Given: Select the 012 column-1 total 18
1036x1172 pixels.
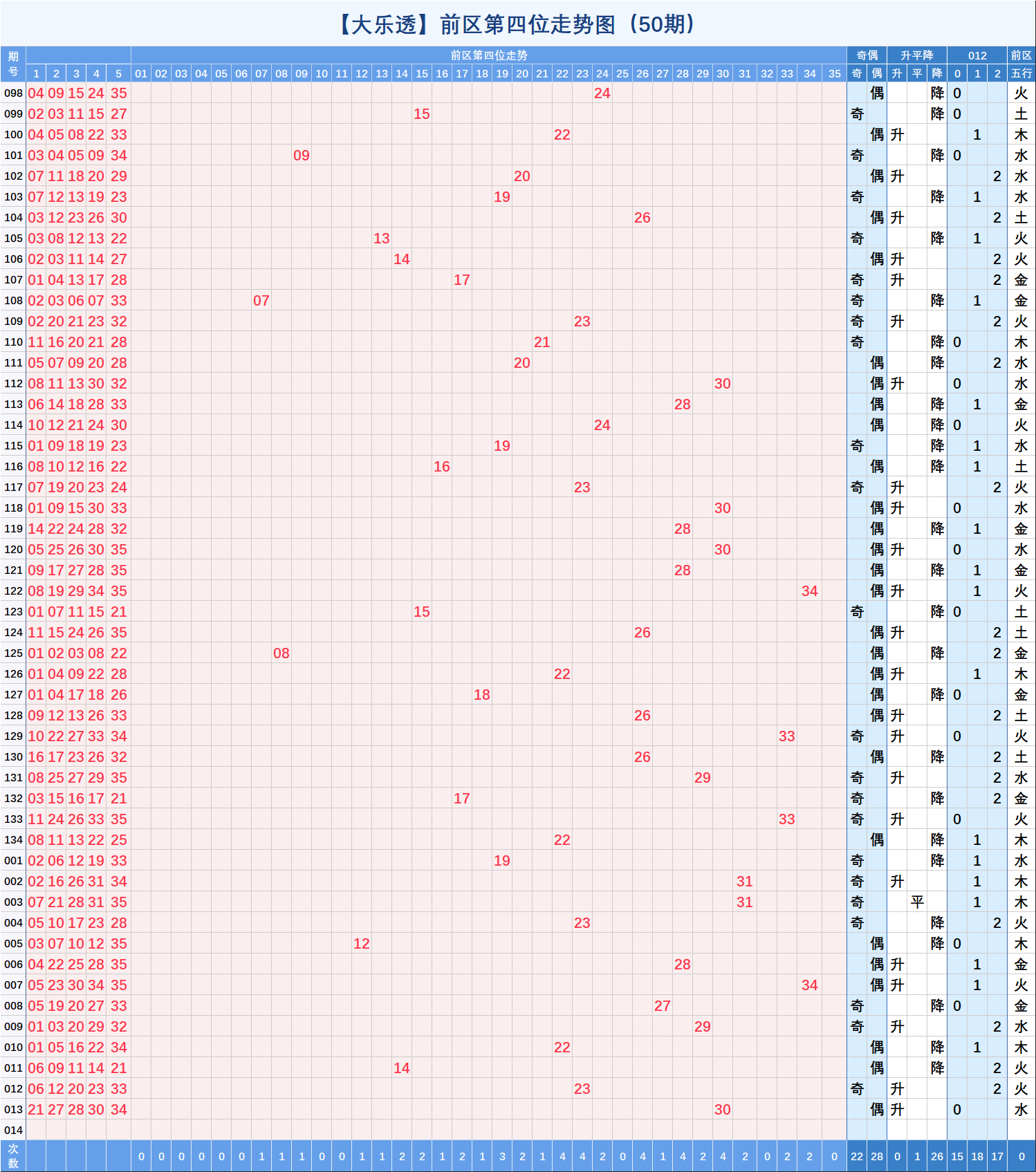Looking at the screenshot, I should point(977,1156).
